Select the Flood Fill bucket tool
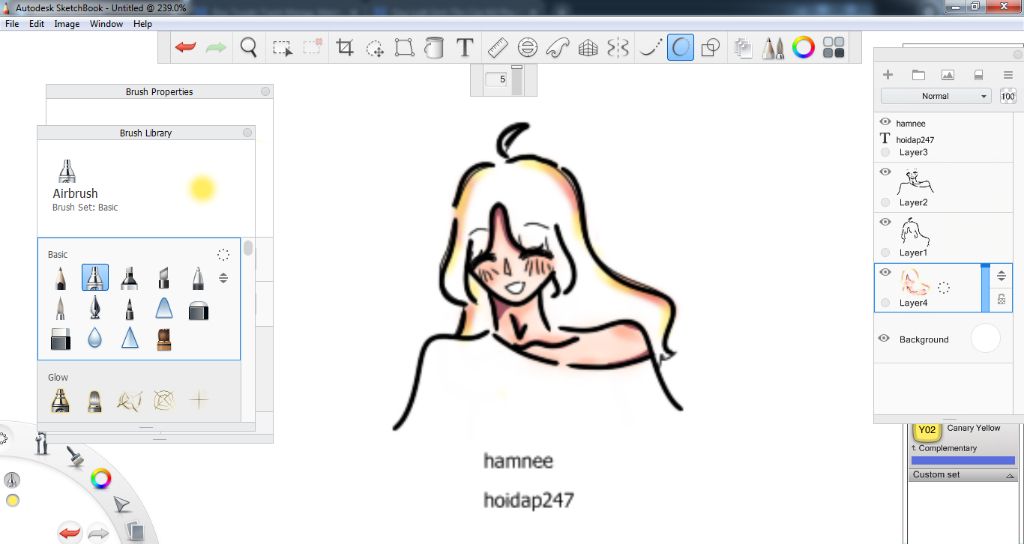The height and width of the screenshot is (544, 1024). [434, 48]
